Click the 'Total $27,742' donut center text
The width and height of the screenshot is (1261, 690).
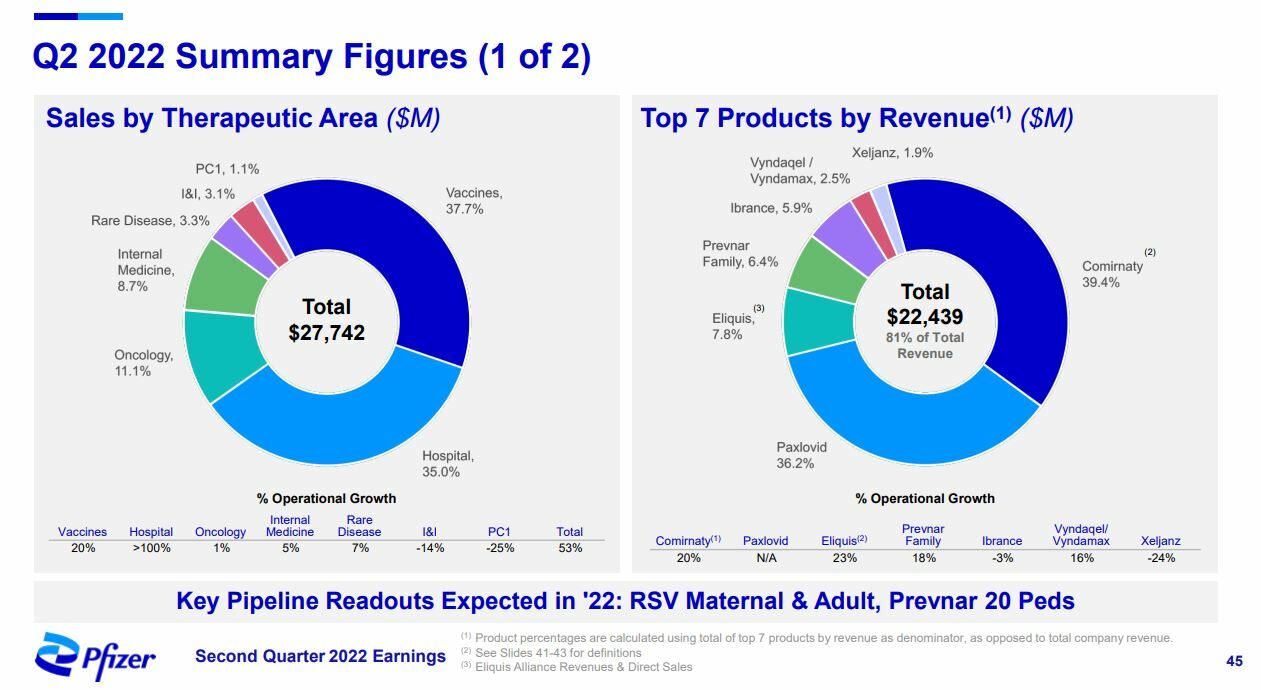tap(326, 319)
